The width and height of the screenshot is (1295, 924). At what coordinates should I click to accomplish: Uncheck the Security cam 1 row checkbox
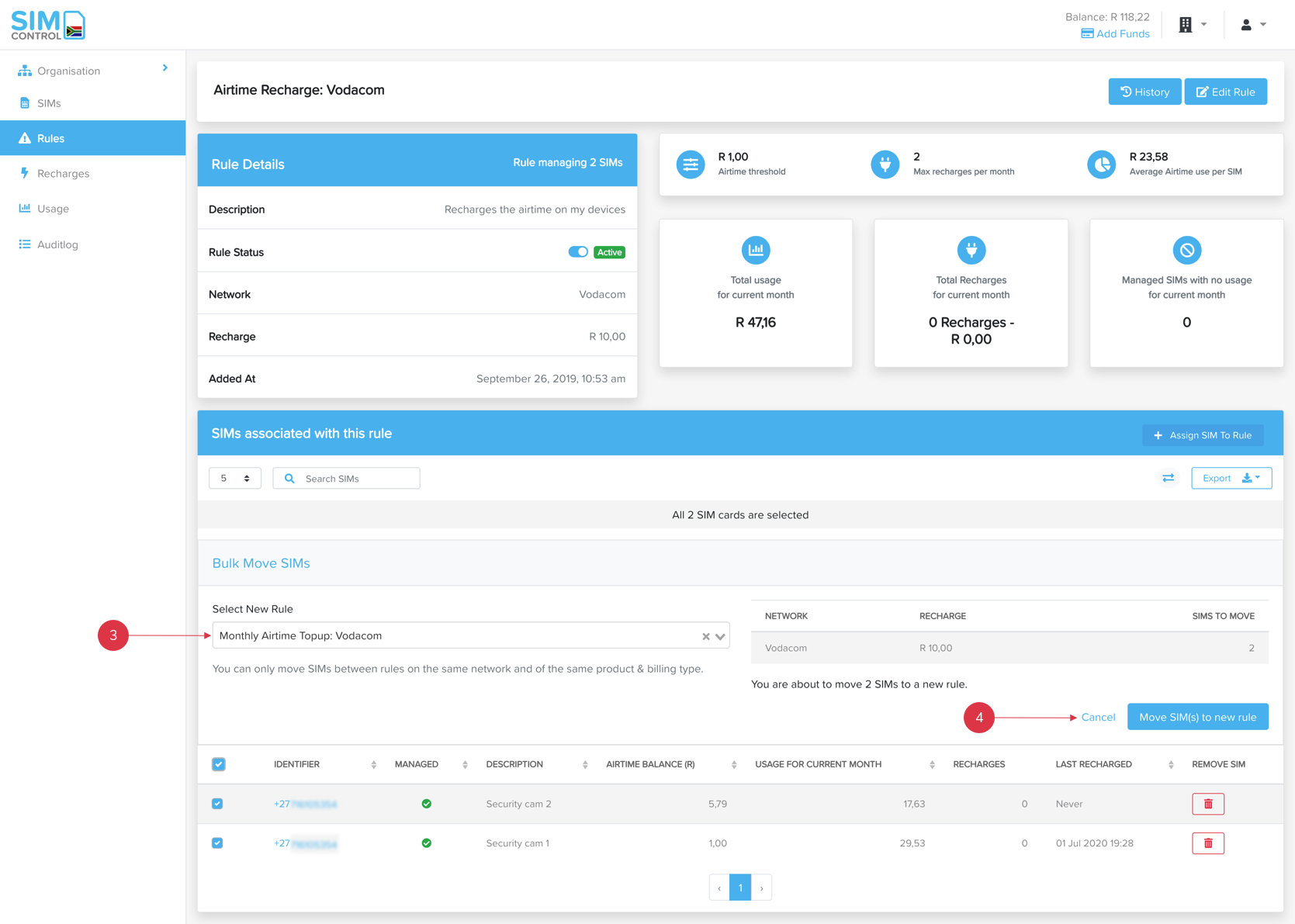[217, 843]
